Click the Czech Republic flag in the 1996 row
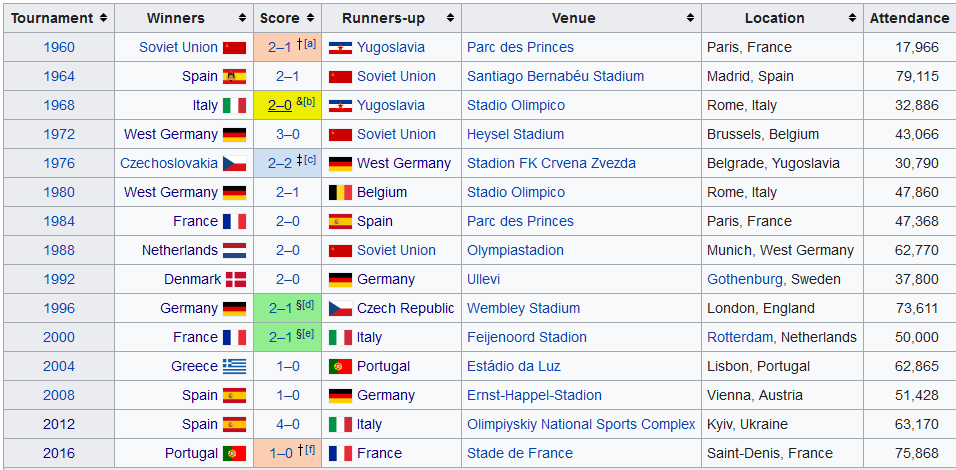The height and width of the screenshot is (470, 956). 341,308
